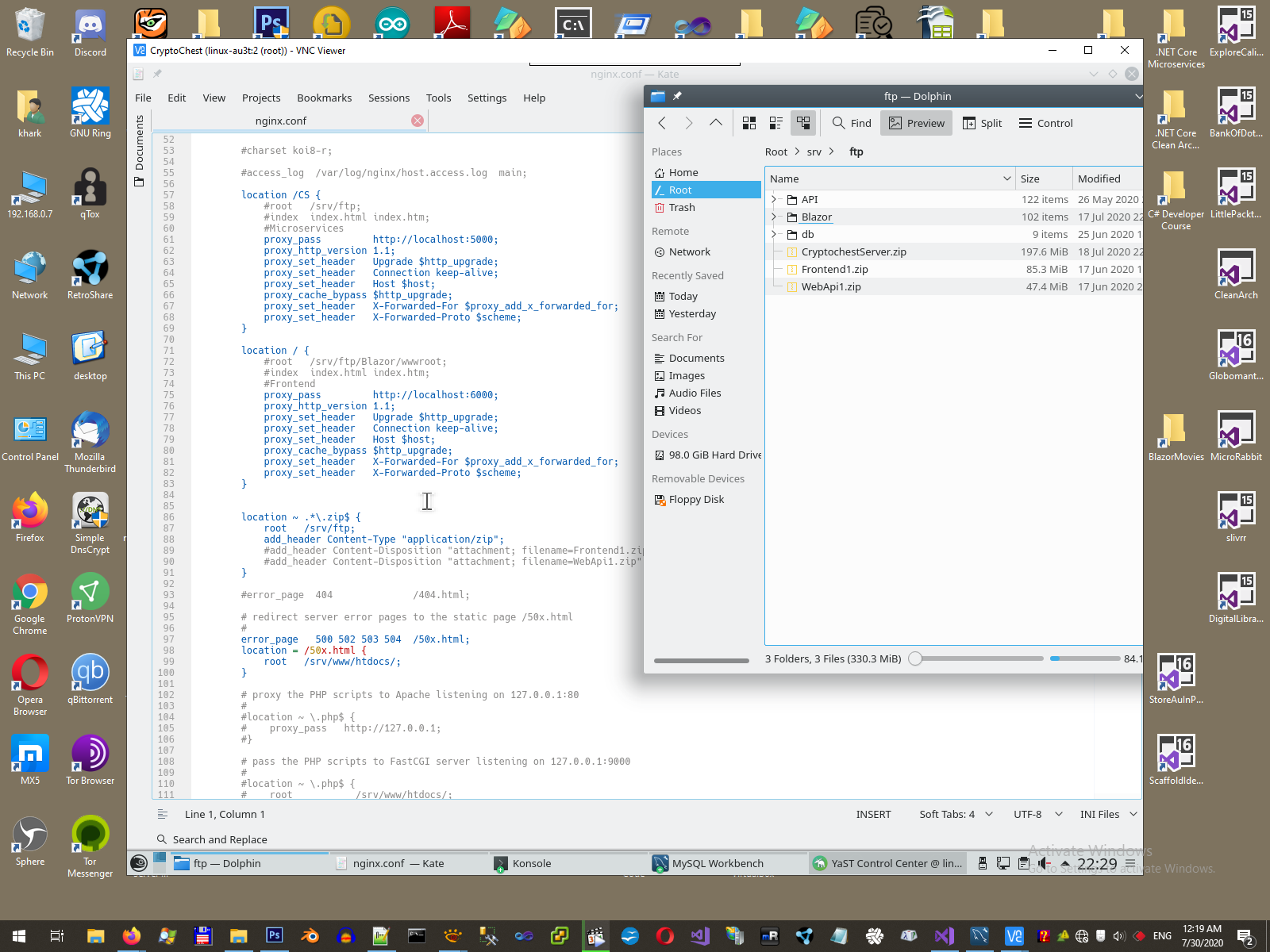Click the pin icon in Dolphin title bar
This screenshot has height=952, width=1270.
tap(677, 96)
